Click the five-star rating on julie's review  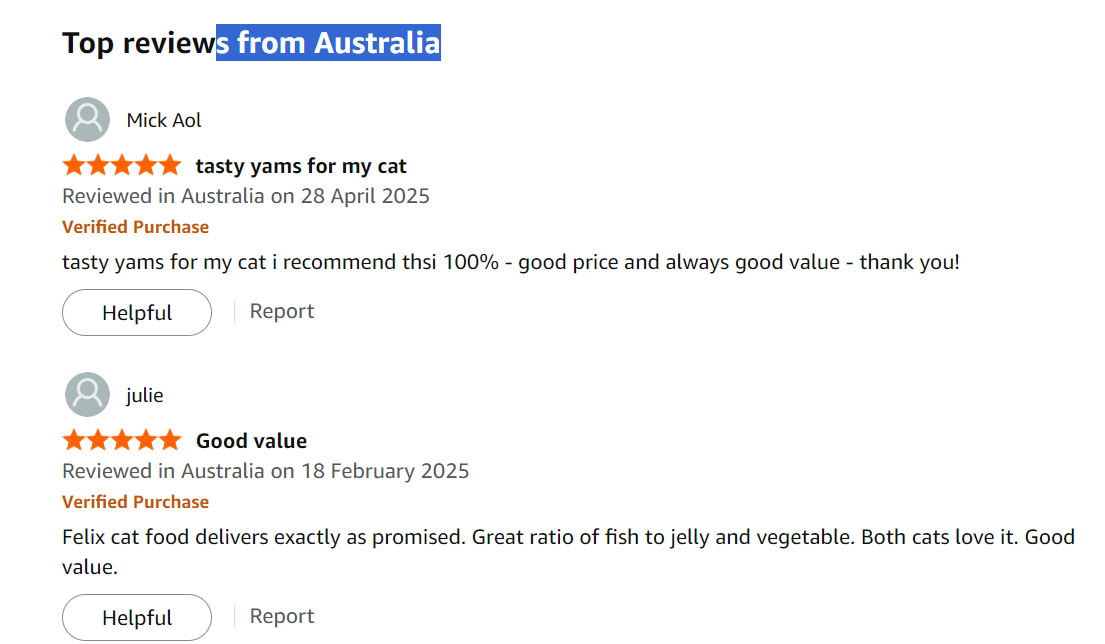[x=121, y=440]
